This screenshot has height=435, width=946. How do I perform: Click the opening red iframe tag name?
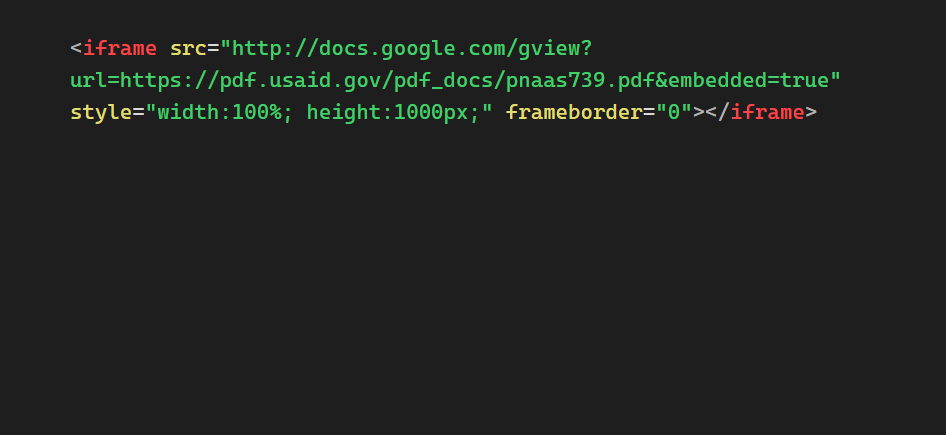[x=119, y=48]
